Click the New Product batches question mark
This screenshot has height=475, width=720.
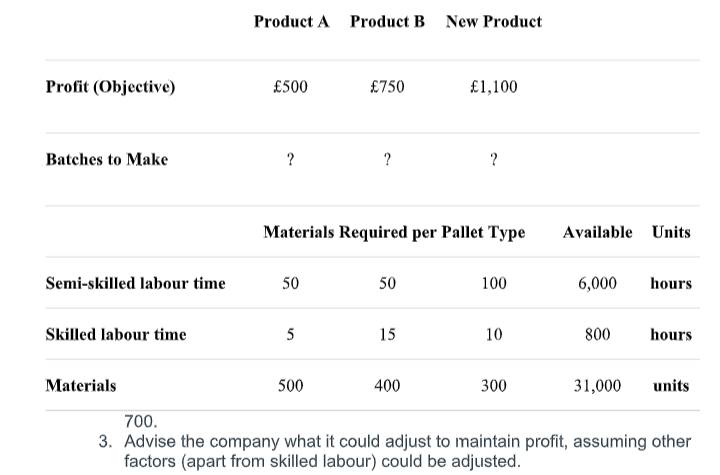pyautogui.click(x=494, y=159)
